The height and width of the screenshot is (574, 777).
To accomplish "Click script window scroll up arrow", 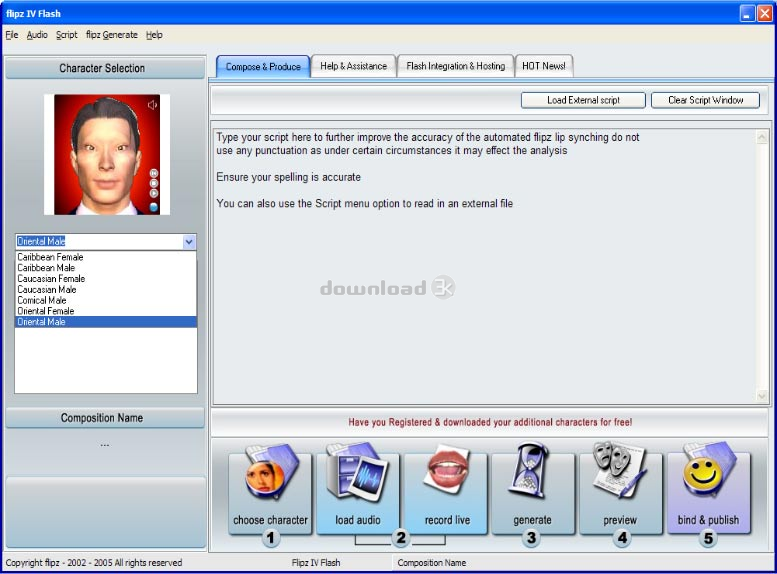I will 762,137.
